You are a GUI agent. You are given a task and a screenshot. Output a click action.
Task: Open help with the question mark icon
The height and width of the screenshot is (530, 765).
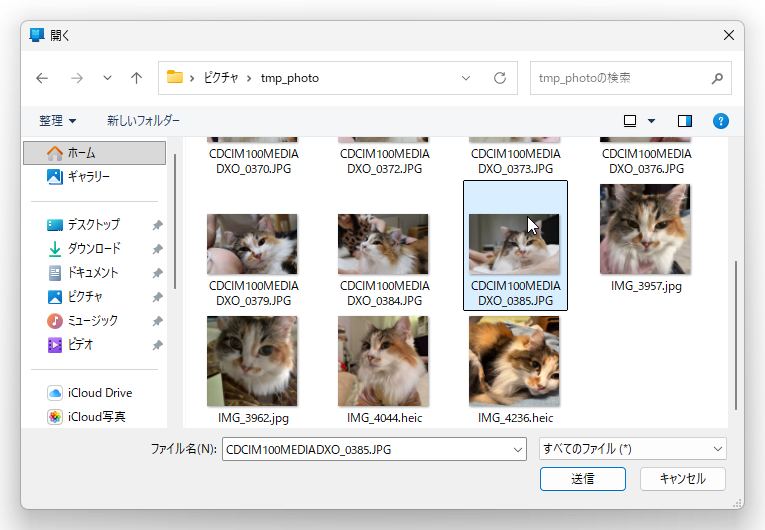point(721,121)
